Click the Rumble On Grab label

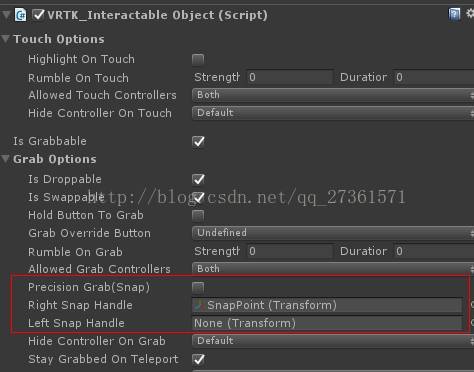pos(75,252)
